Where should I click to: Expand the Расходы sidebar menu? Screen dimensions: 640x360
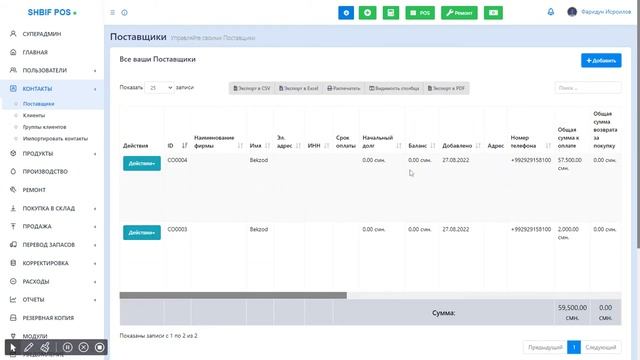(x=52, y=281)
